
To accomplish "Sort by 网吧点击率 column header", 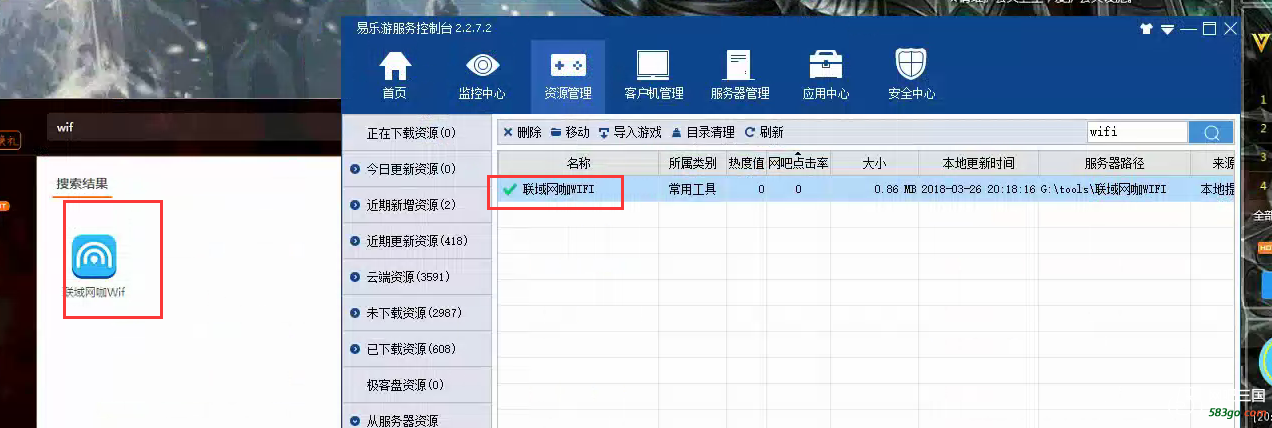I will [x=798, y=163].
